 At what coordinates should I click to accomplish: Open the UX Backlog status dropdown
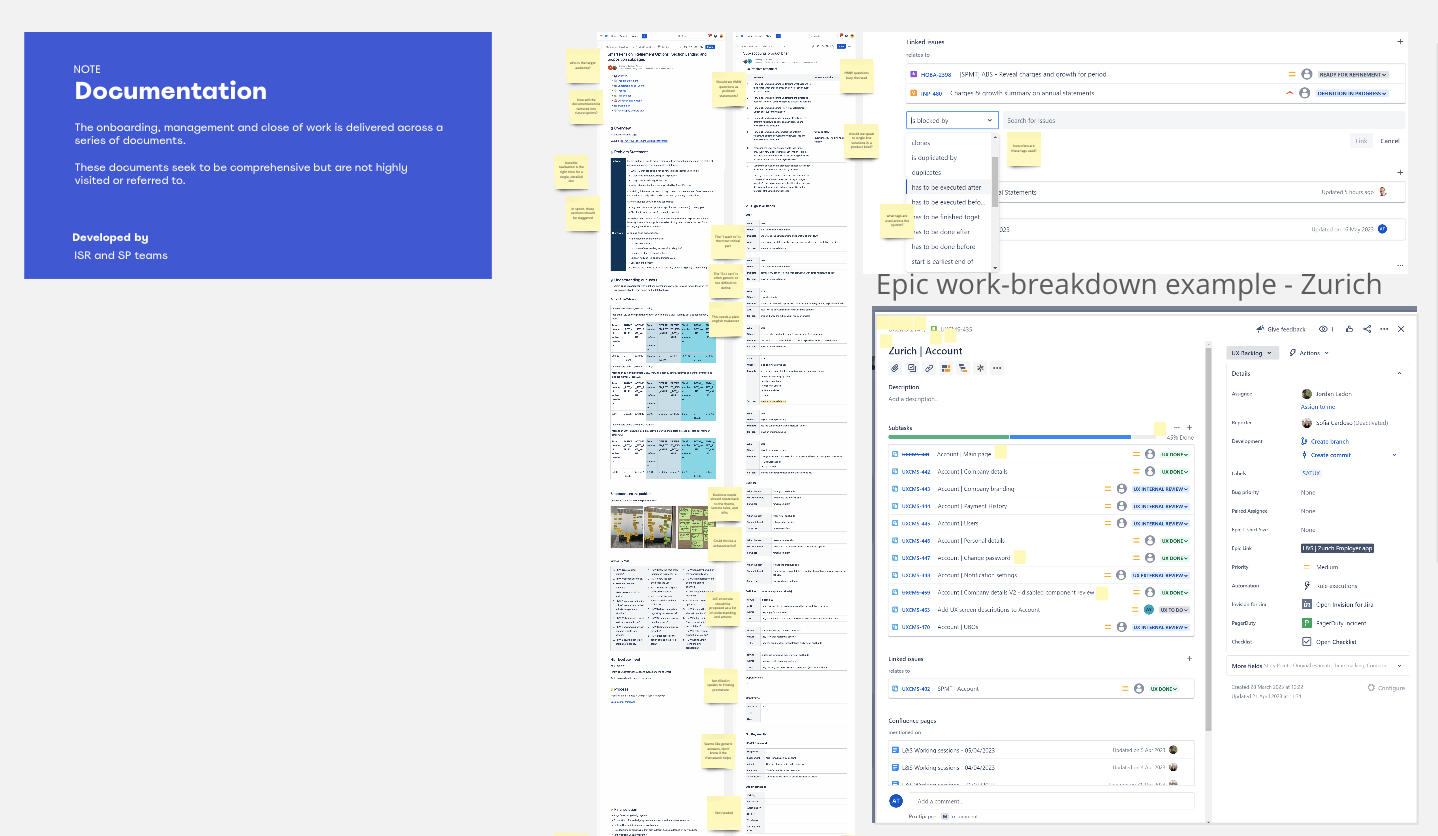click(x=1252, y=353)
